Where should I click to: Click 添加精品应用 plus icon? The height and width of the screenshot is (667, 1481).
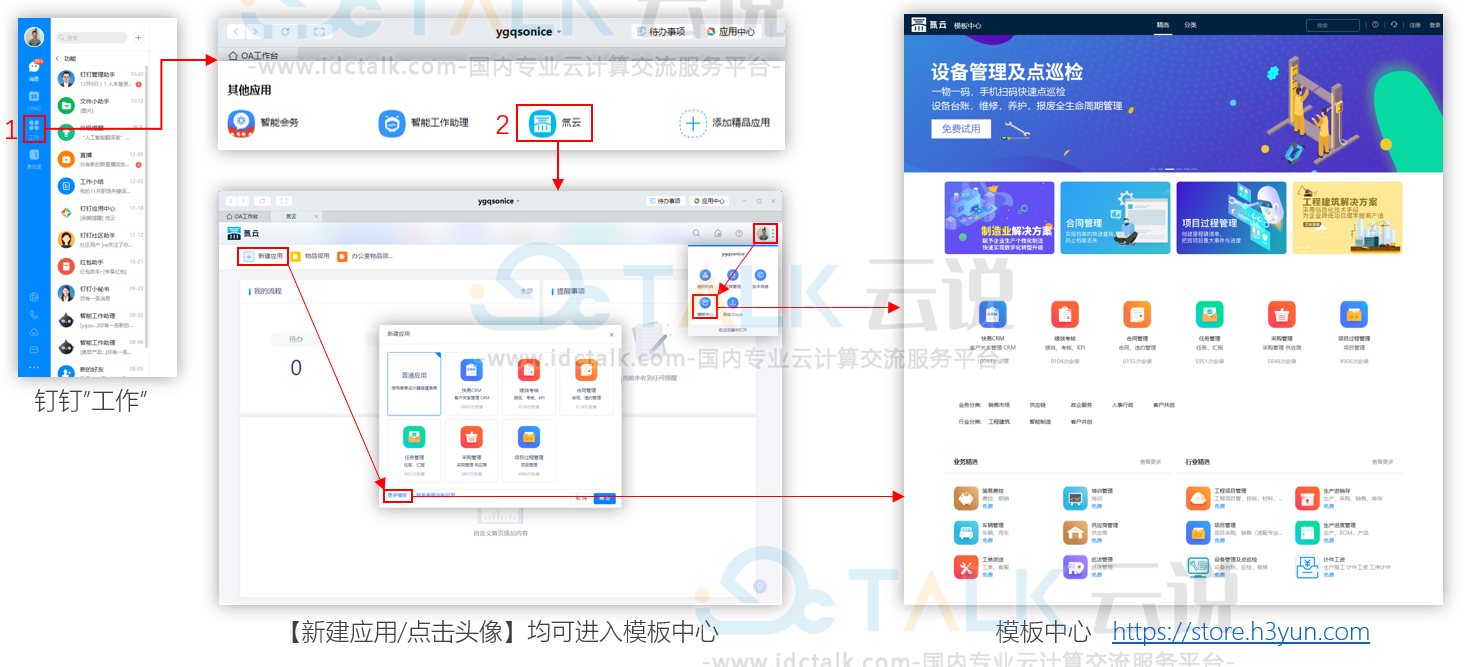click(x=693, y=123)
